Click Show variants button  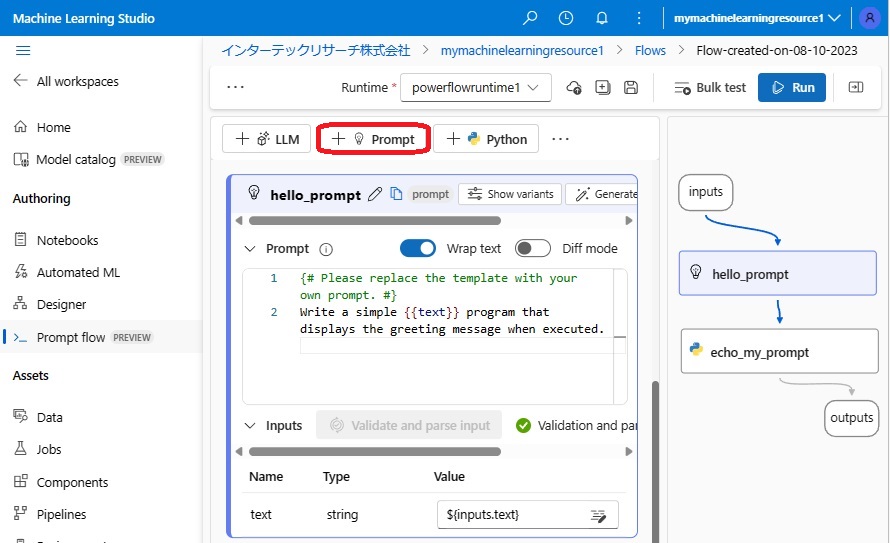510,194
